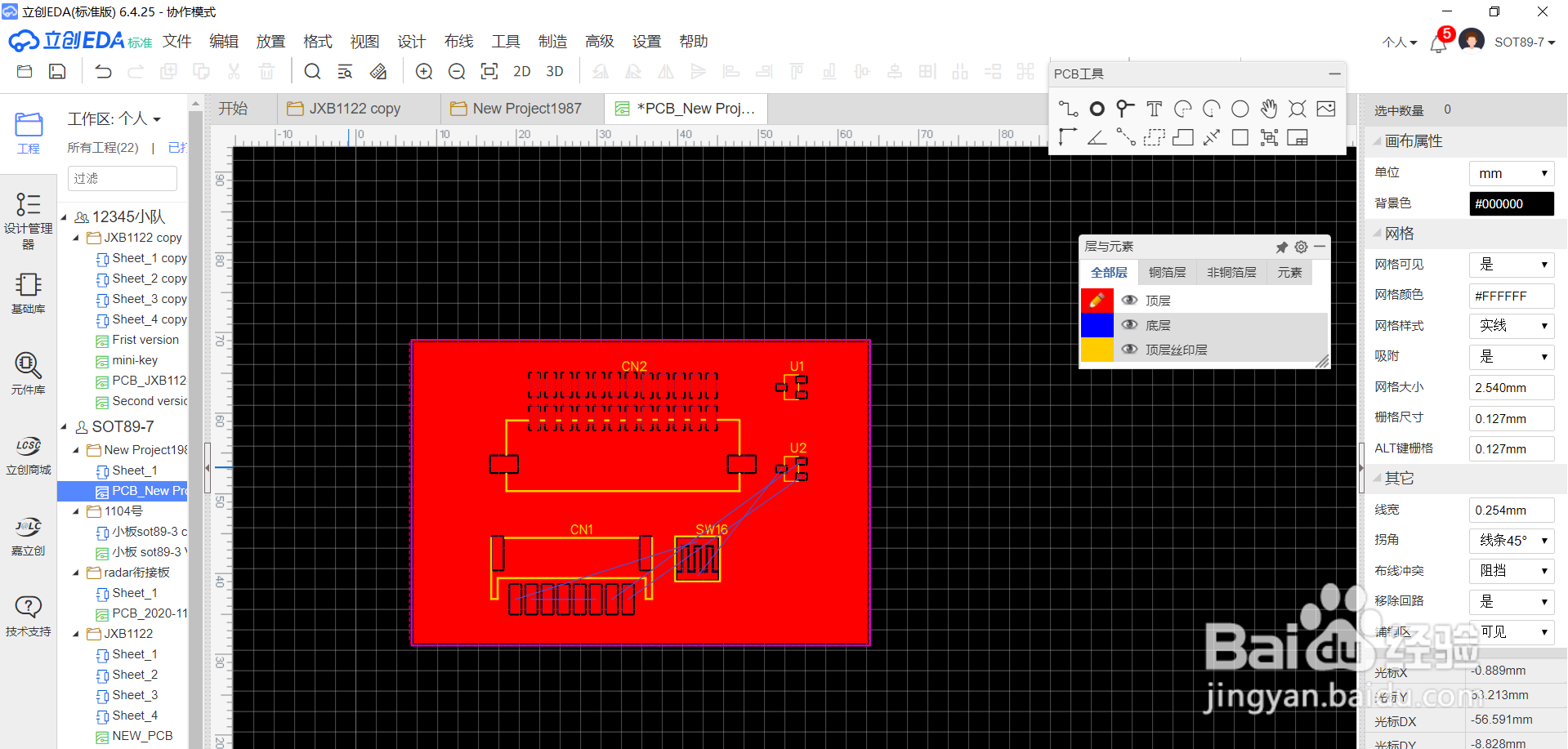The image size is (1568, 749).
Task: Switch to the JXB1122 copy tab
Action: tap(358, 109)
